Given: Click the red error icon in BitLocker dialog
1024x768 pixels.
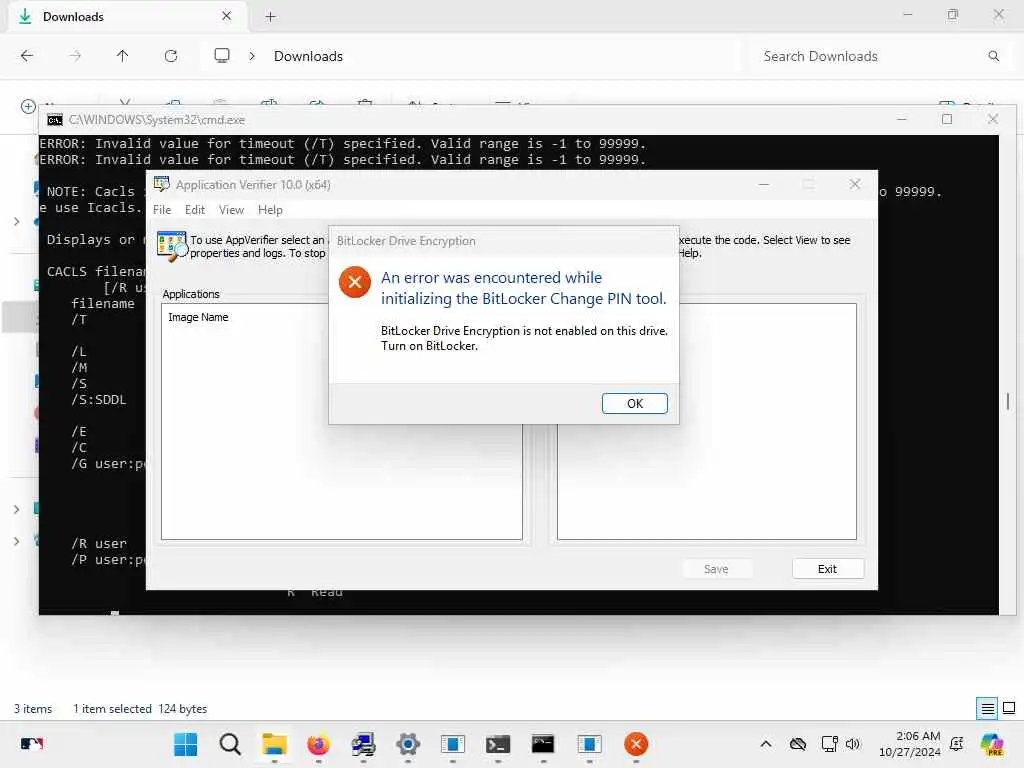Looking at the screenshot, I should tap(355, 282).
